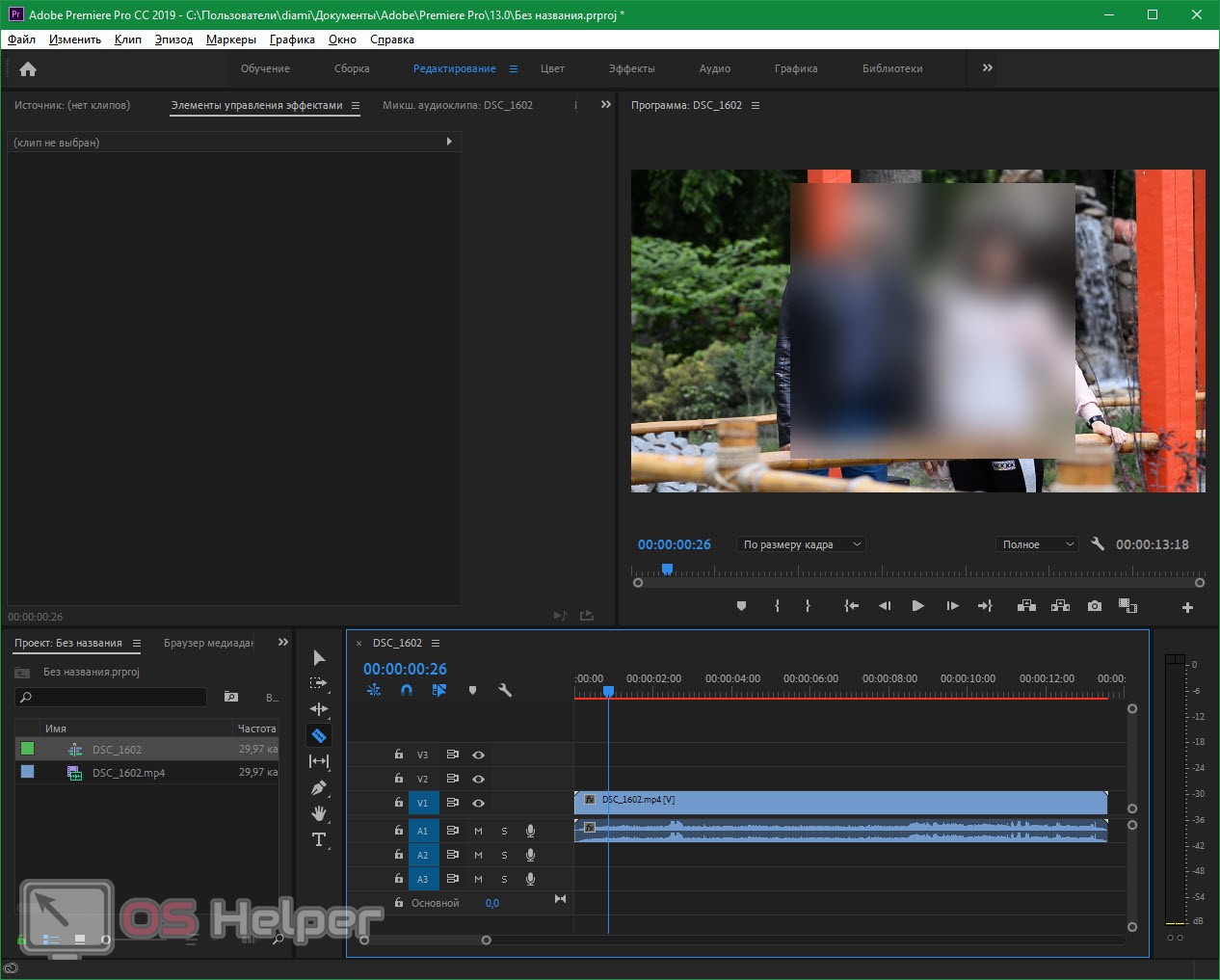
Task: Go to In point
Action: 851,606
